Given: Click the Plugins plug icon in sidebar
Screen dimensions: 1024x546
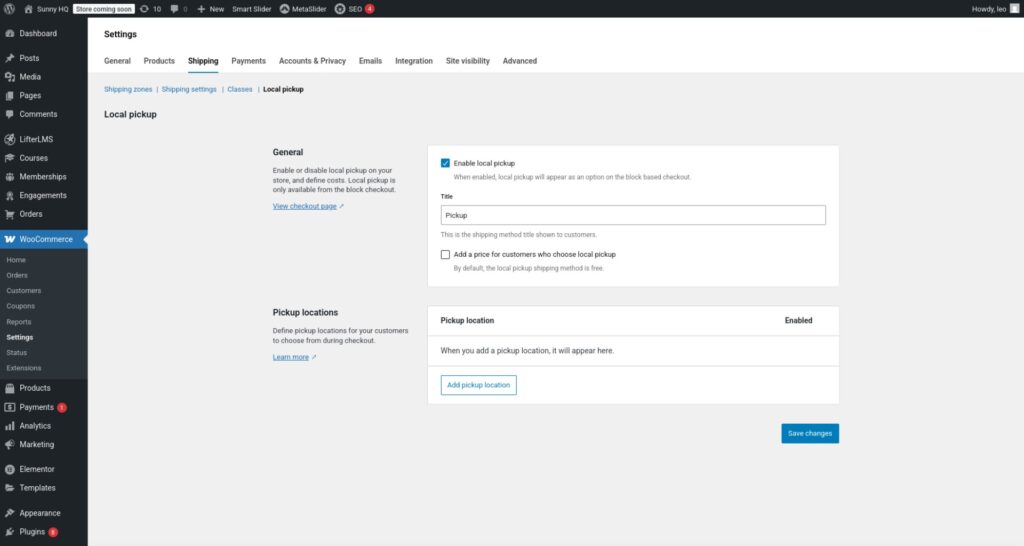Looking at the screenshot, I should tap(10, 532).
